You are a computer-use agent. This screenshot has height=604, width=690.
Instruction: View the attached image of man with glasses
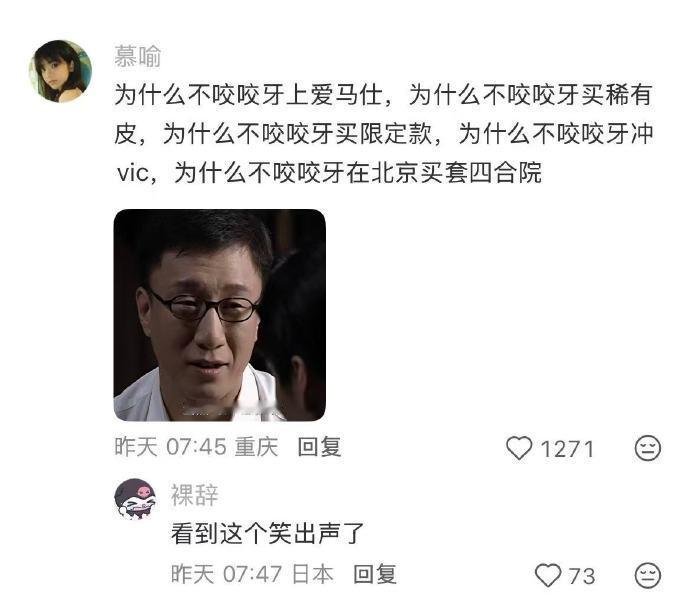click(x=220, y=315)
